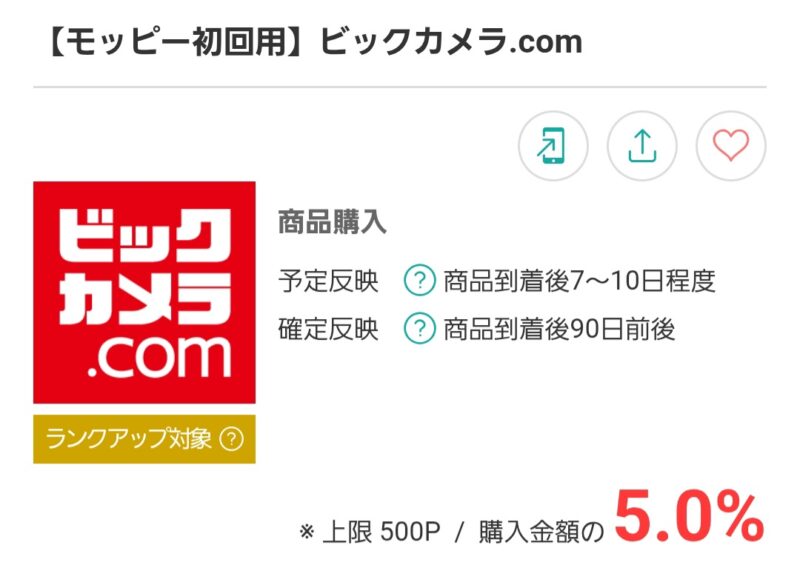Viewport: 800px width, 565px height.
Task: Select the 商品購入 heading
Action: (332, 223)
